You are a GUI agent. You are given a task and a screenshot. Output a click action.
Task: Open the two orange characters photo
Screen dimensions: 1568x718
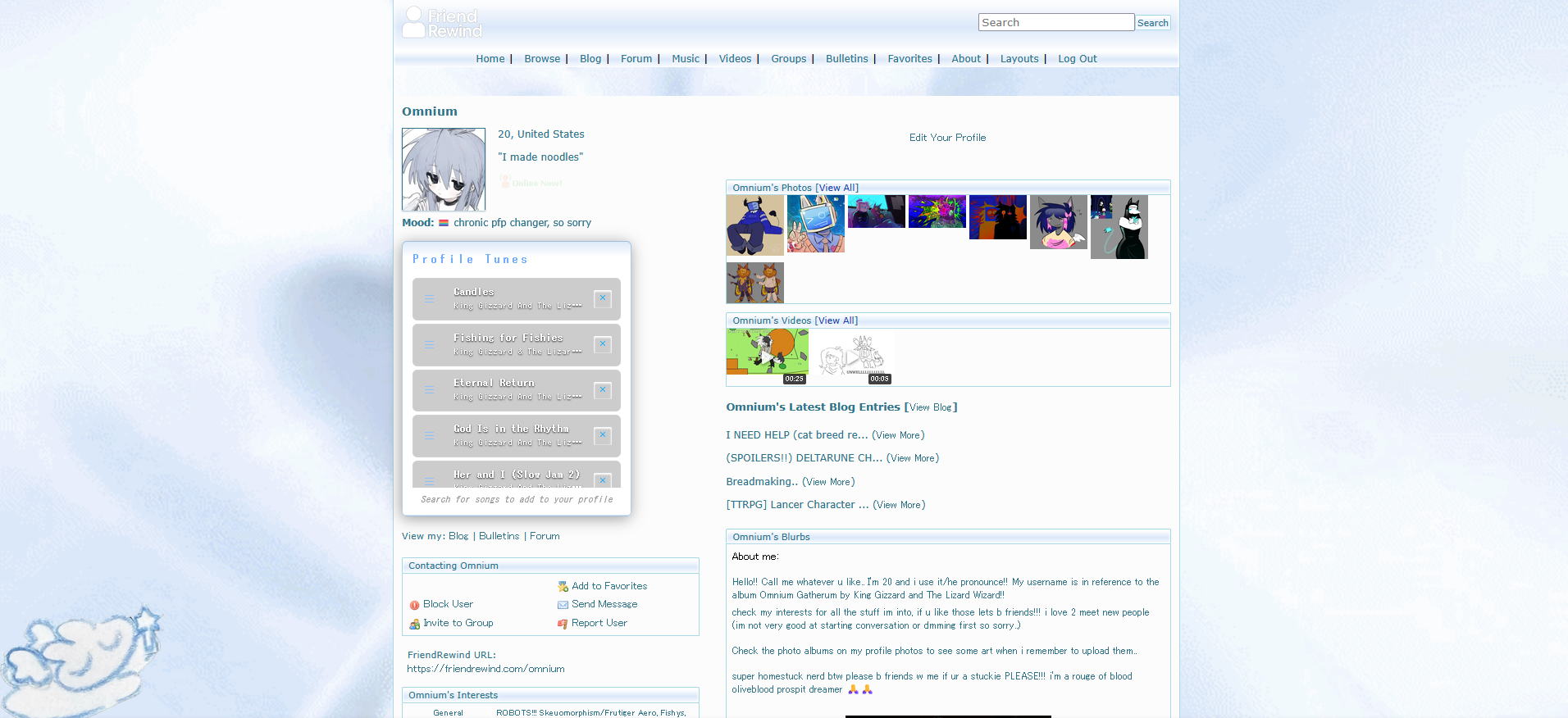click(x=754, y=283)
